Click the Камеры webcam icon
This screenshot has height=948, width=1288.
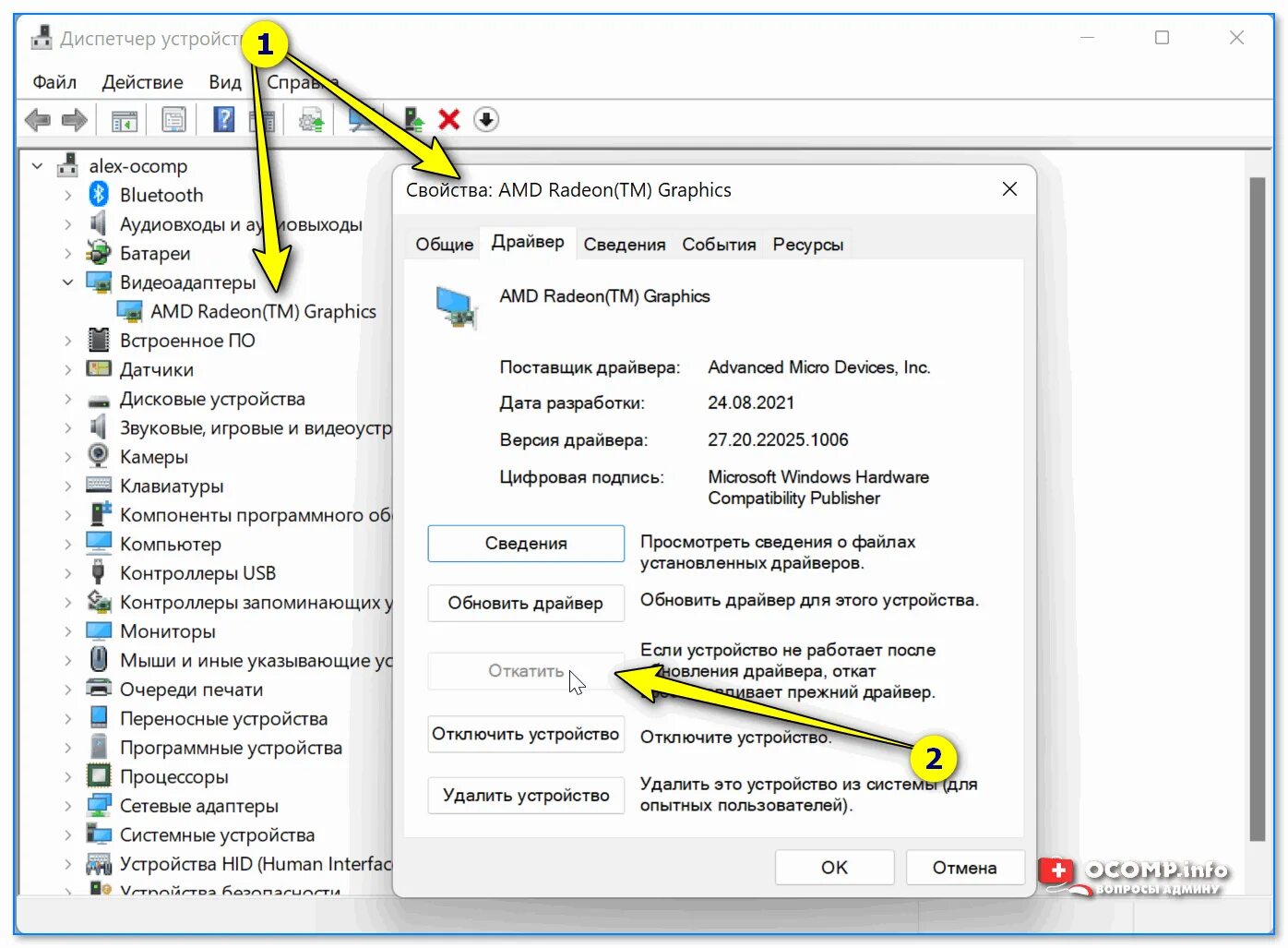pos(99,456)
